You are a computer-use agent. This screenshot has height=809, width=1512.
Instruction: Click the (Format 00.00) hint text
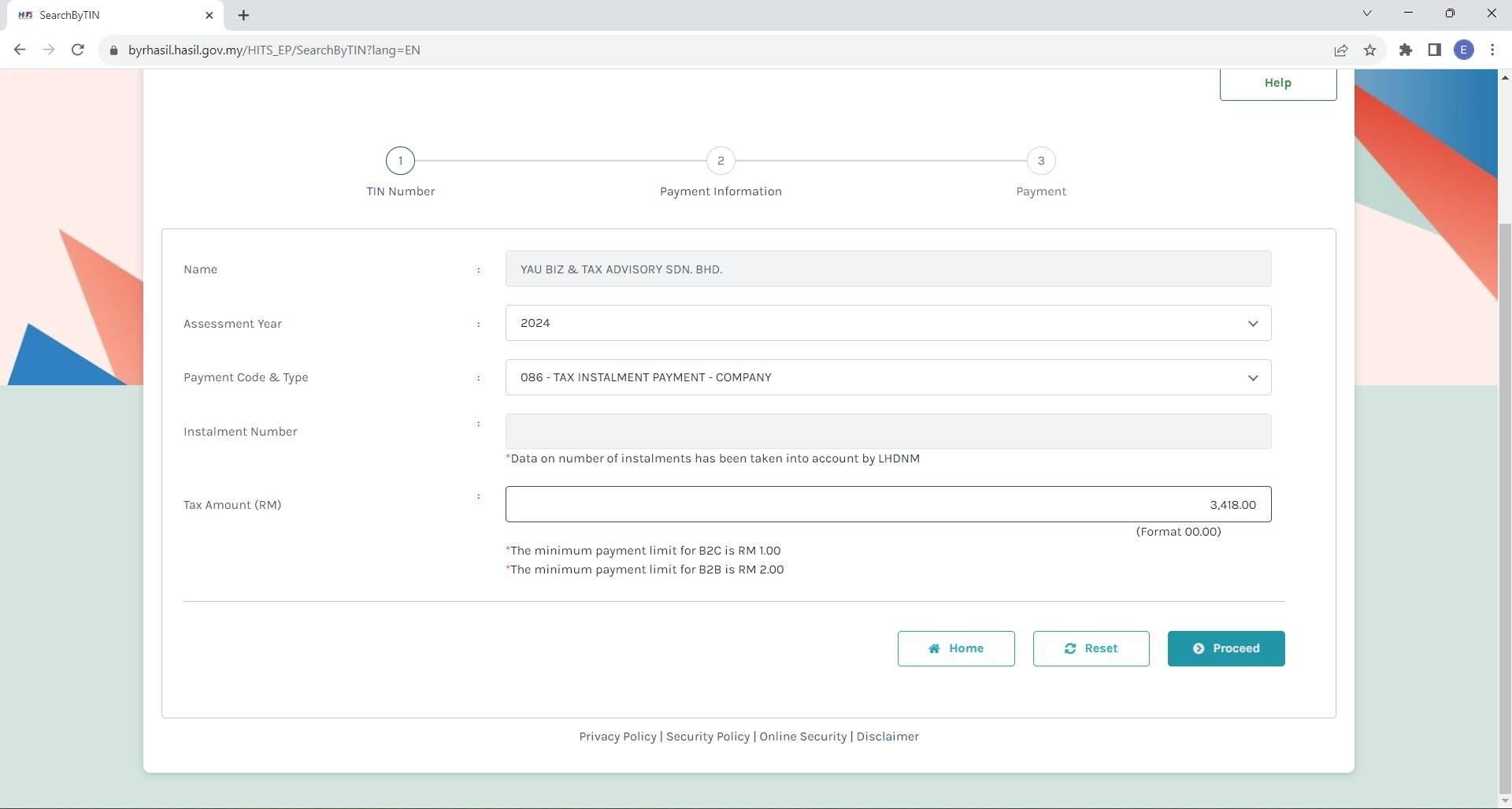[1178, 532]
